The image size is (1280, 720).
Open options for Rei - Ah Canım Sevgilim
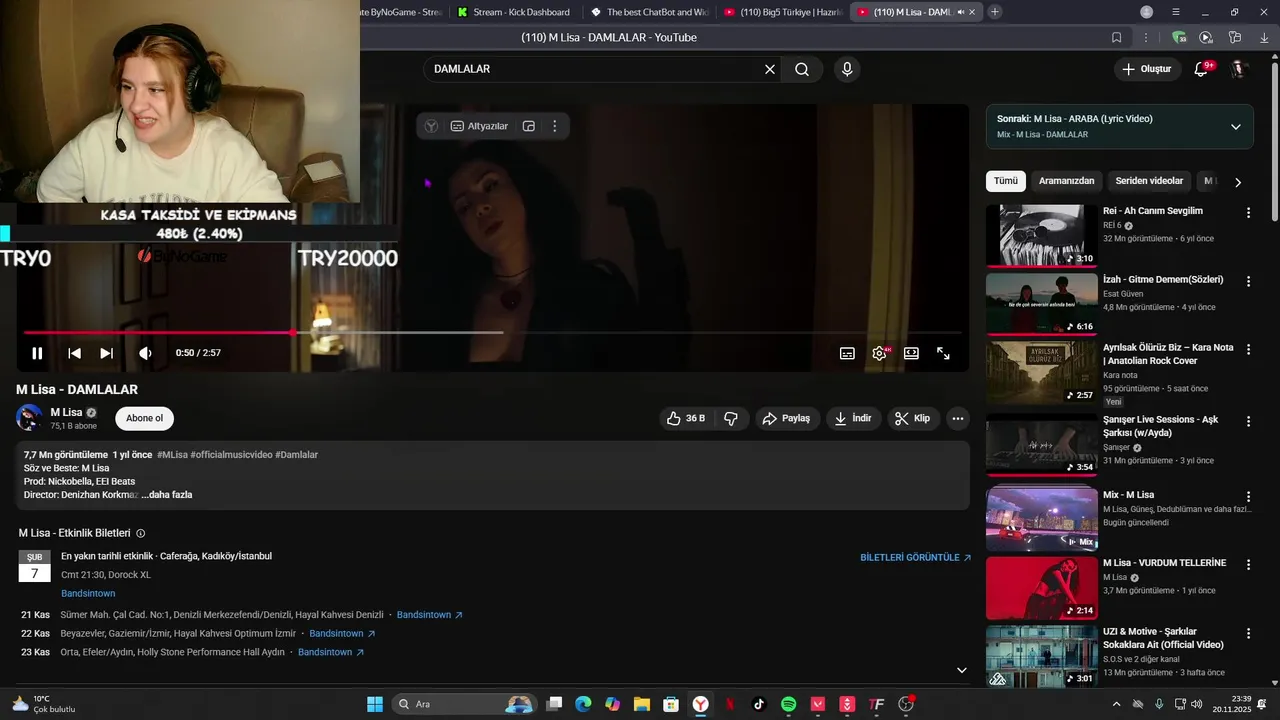1248,212
